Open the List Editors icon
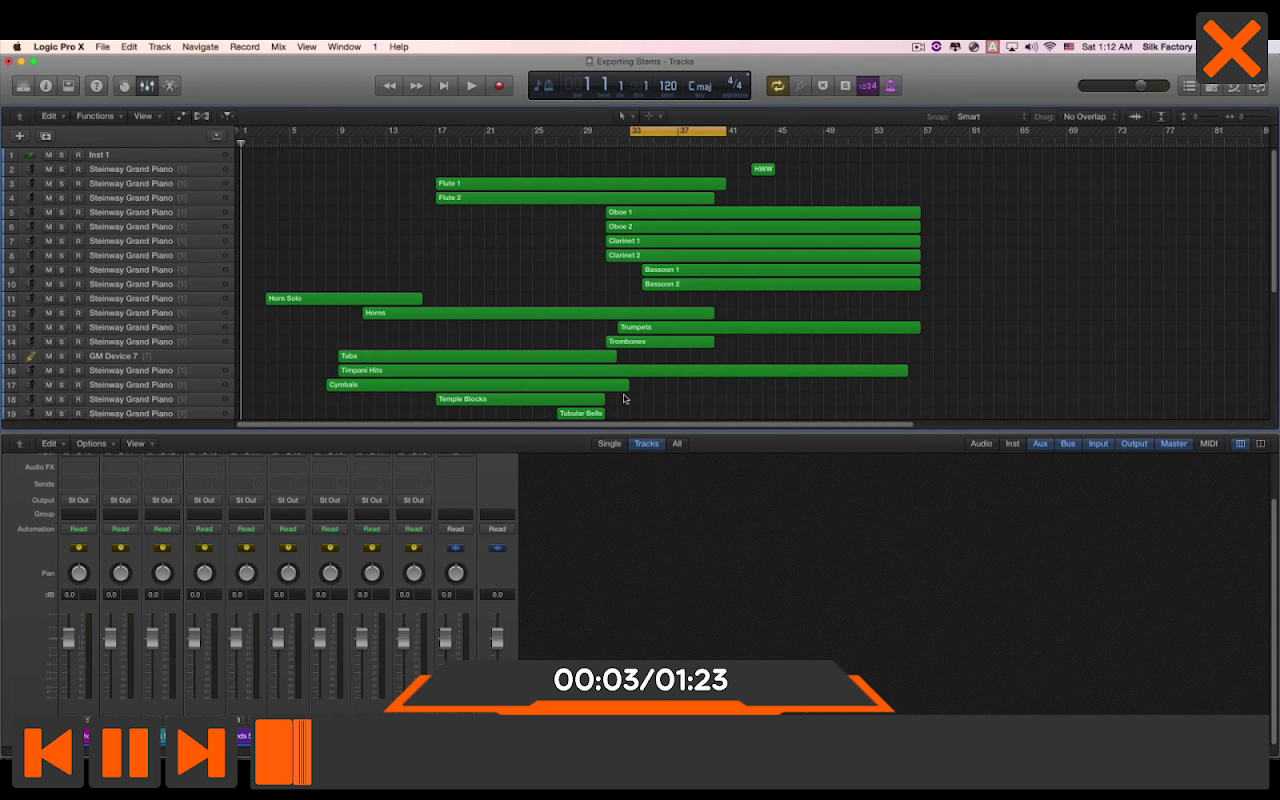1280x800 pixels. (1188, 86)
